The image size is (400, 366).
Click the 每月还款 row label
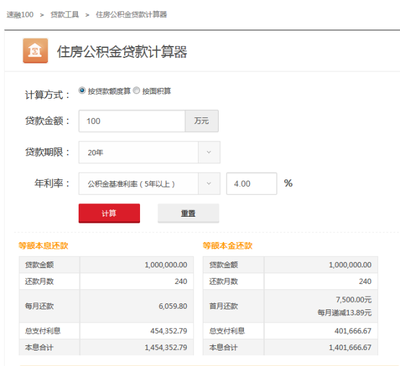[x=39, y=306]
